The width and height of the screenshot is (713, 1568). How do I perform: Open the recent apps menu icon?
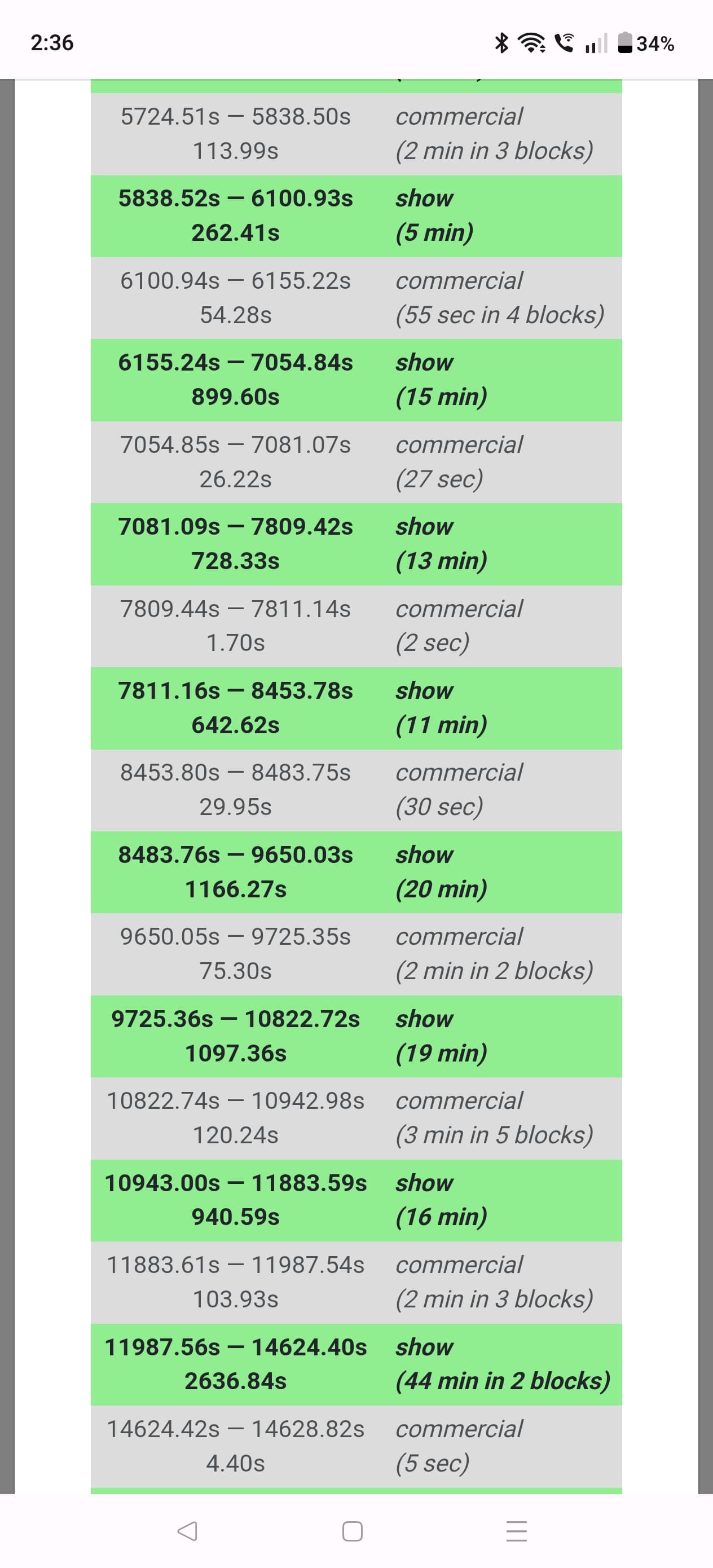click(517, 1531)
